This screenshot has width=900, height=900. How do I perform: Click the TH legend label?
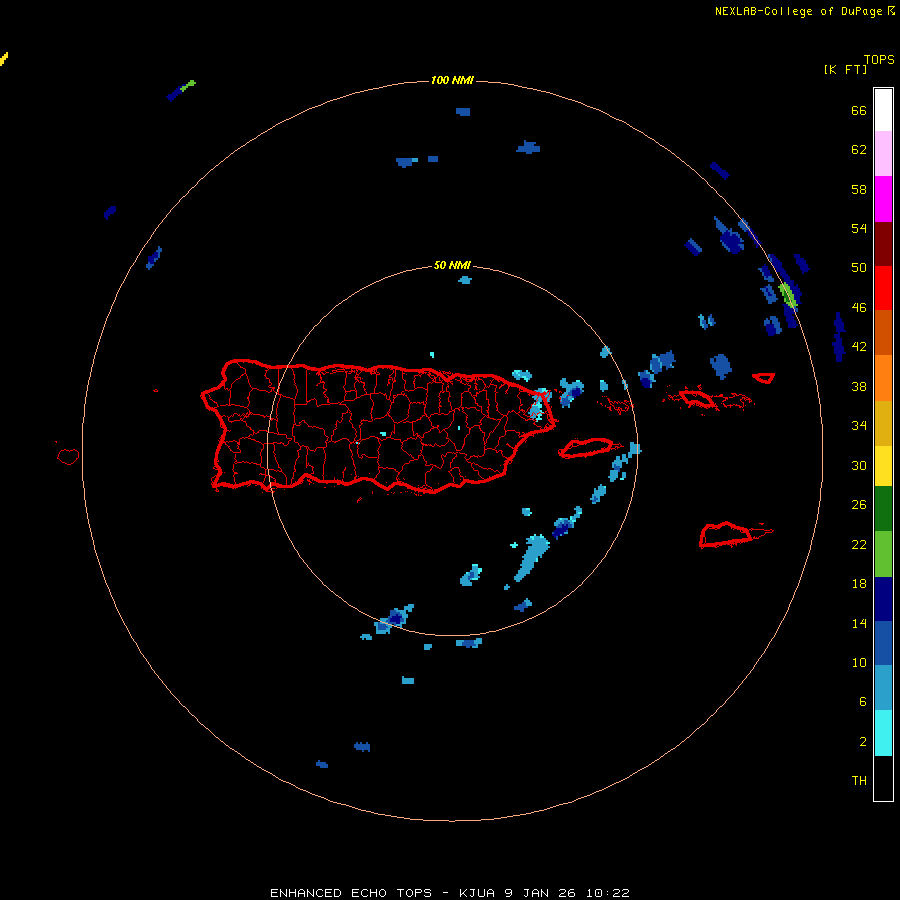tap(859, 780)
